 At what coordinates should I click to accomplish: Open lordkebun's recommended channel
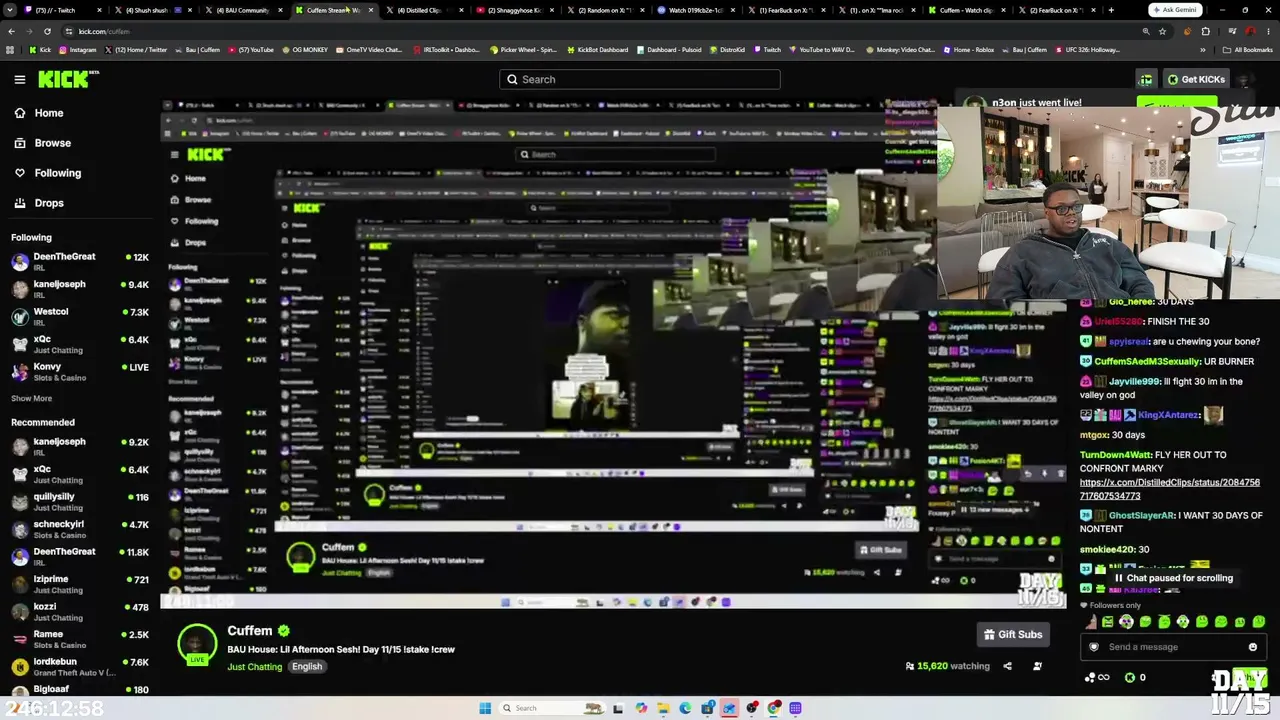(x=80, y=666)
